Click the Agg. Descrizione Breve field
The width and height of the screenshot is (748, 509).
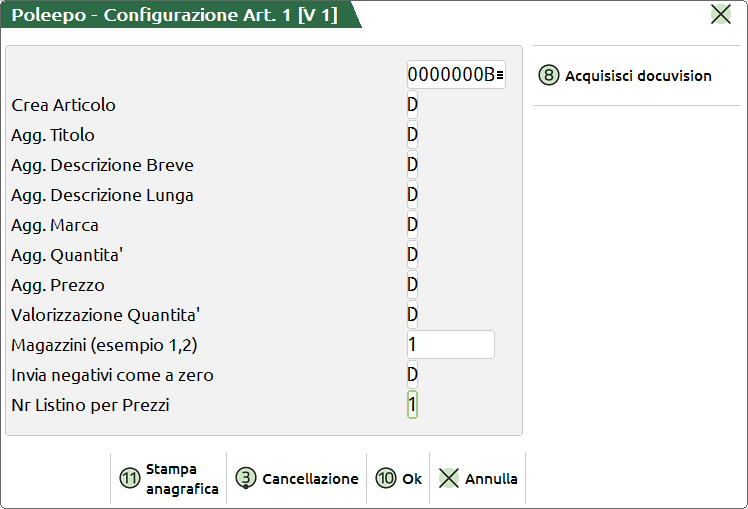tap(412, 165)
